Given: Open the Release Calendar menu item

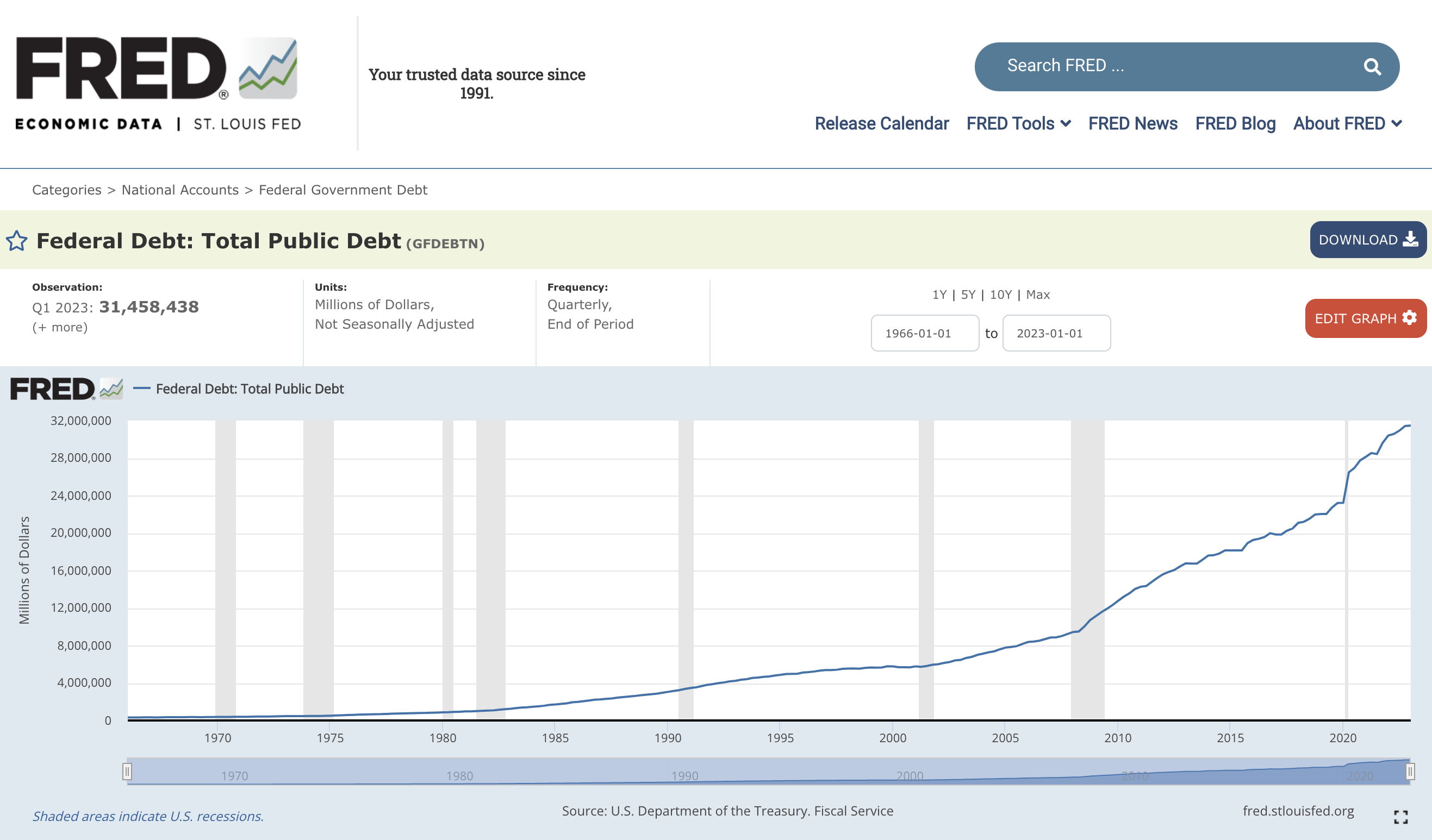Looking at the screenshot, I should (881, 123).
